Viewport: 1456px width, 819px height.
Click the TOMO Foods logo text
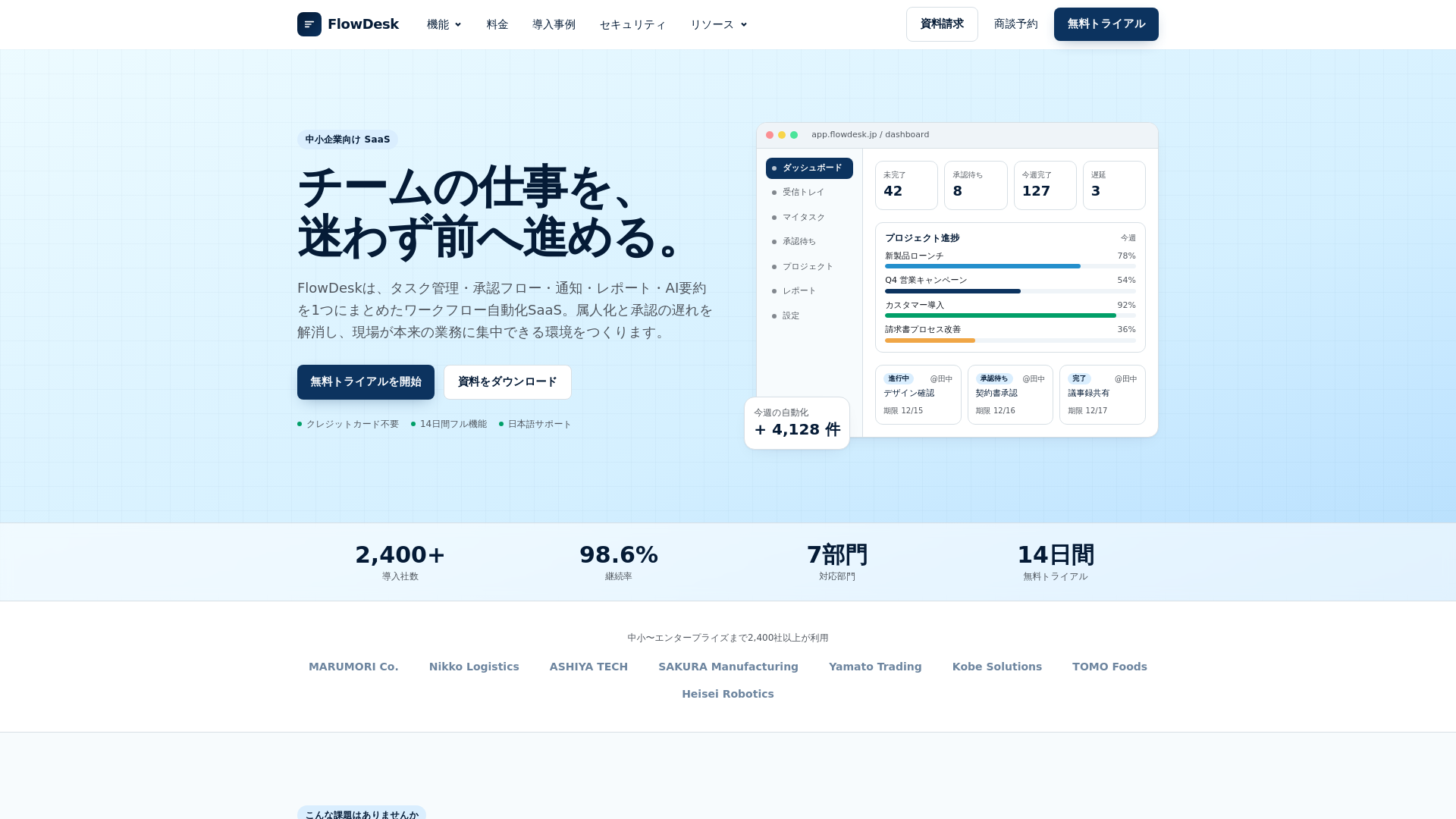1109,667
